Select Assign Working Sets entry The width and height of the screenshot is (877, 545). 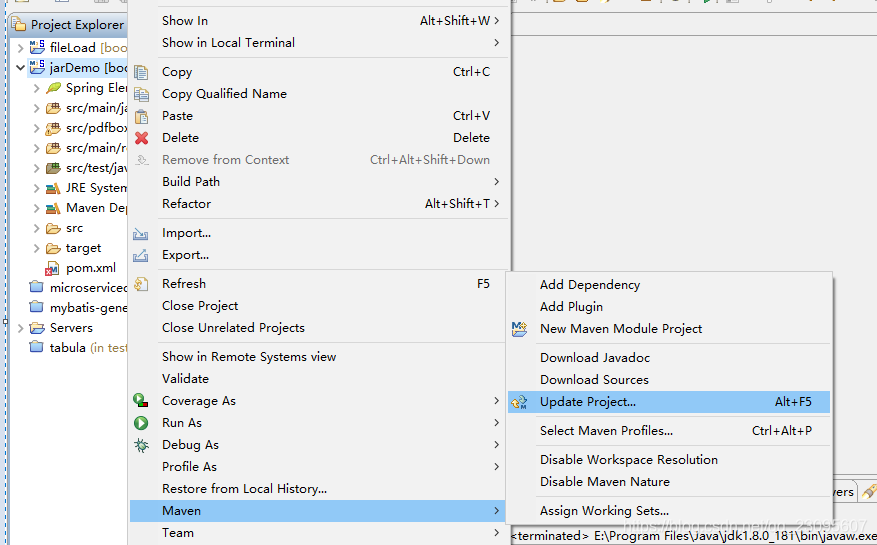(x=669, y=510)
